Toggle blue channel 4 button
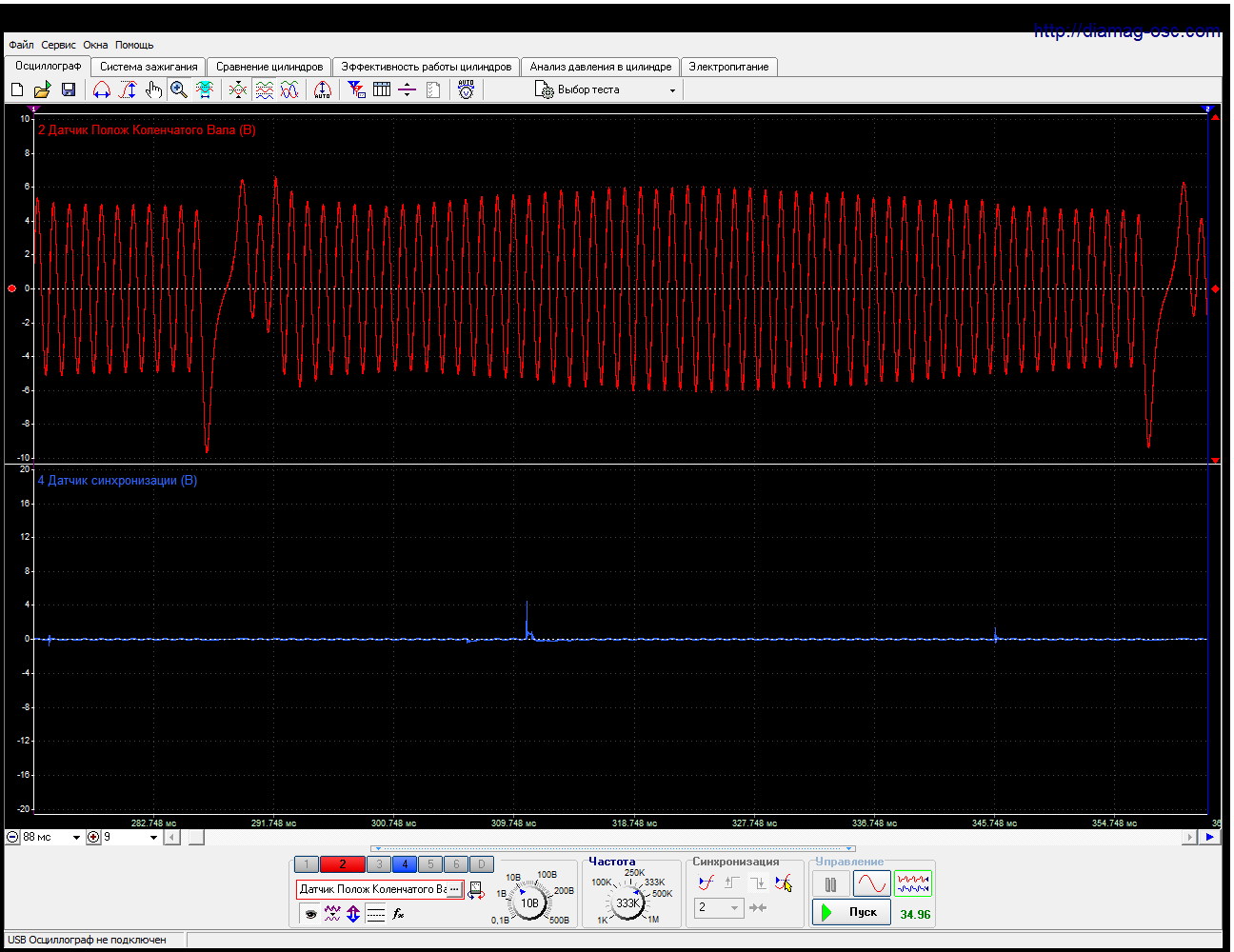This screenshot has width=1234, height=952. click(405, 864)
